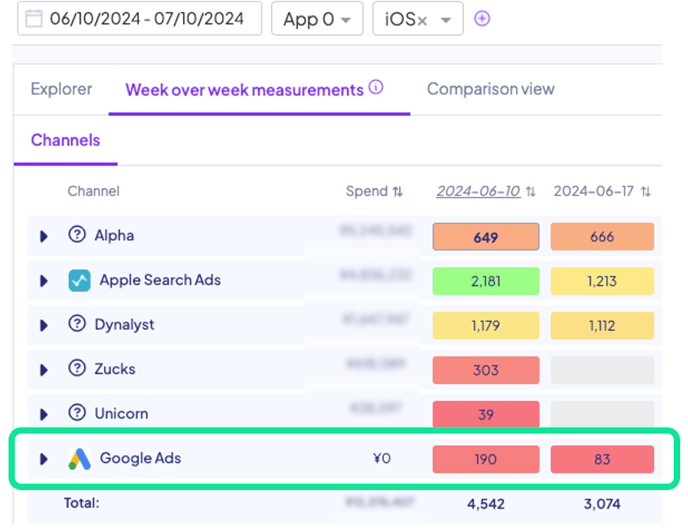Click the question mark icon beside Zucks
This screenshot has height=529, width=688.
[77, 369]
